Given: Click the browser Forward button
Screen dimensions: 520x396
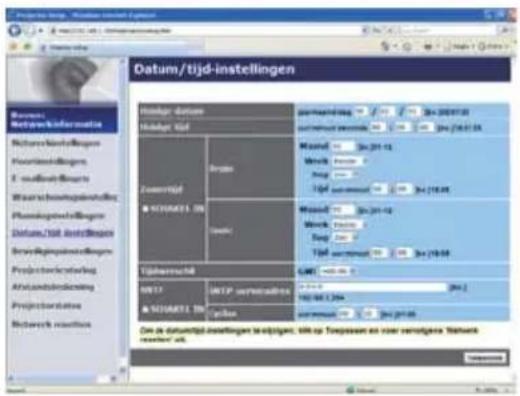Looking at the screenshot, I should point(30,31).
